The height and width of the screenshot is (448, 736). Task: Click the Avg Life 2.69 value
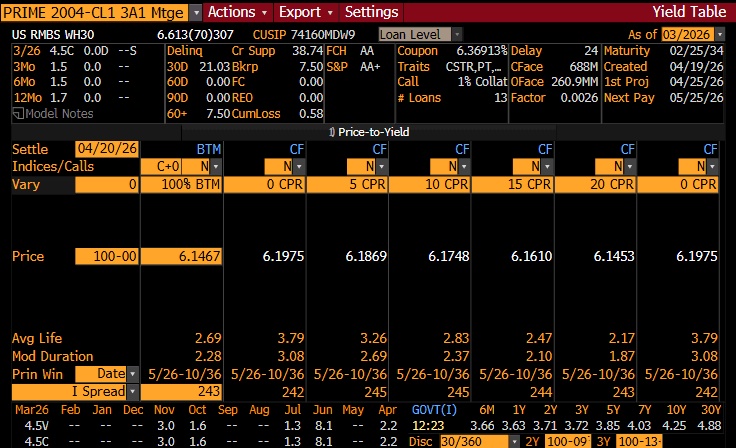coord(208,338)
